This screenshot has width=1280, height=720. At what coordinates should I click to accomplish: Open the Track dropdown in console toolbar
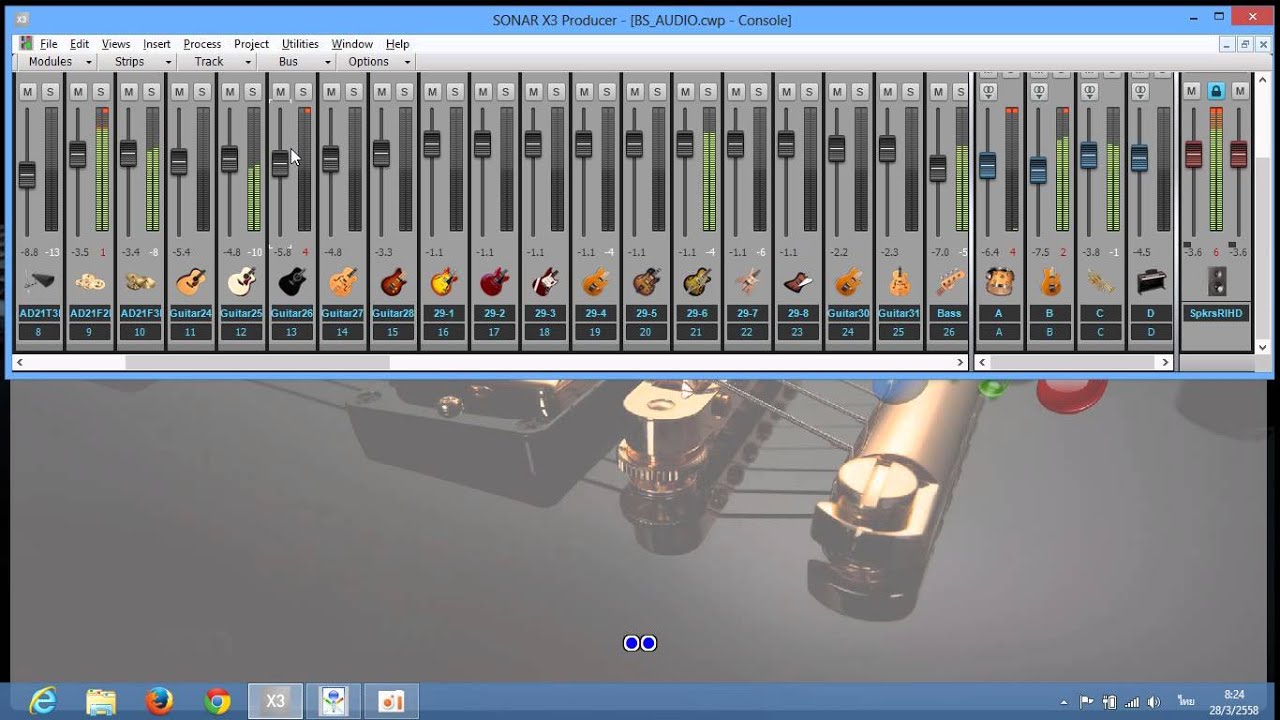(x=220, y=62)
